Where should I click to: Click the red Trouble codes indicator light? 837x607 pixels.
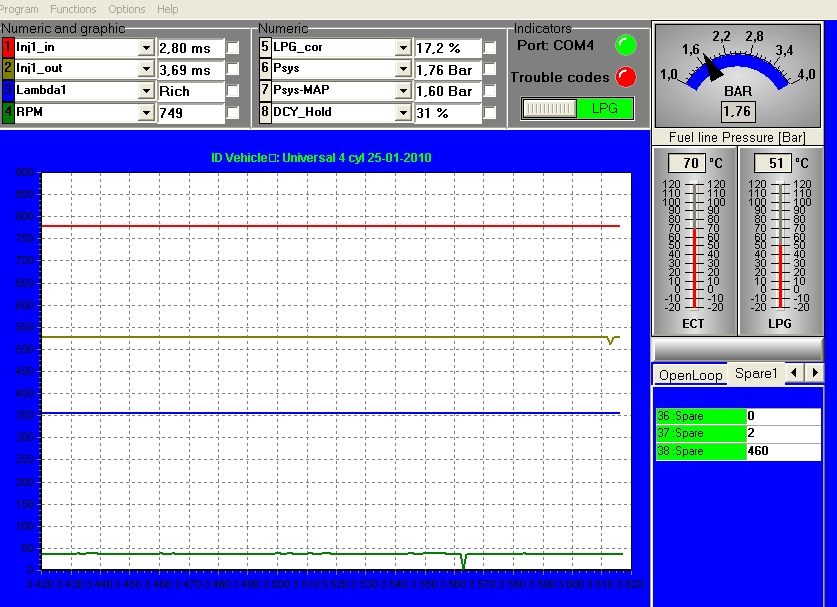coord(626,77)
